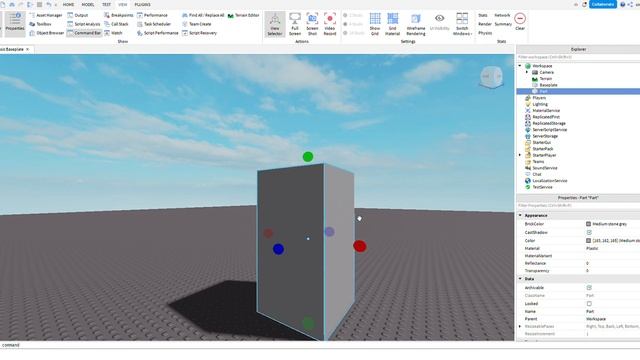Expand the Camera tree node
This screenshot has height=360, width=640.
click(x=527, y=72)
